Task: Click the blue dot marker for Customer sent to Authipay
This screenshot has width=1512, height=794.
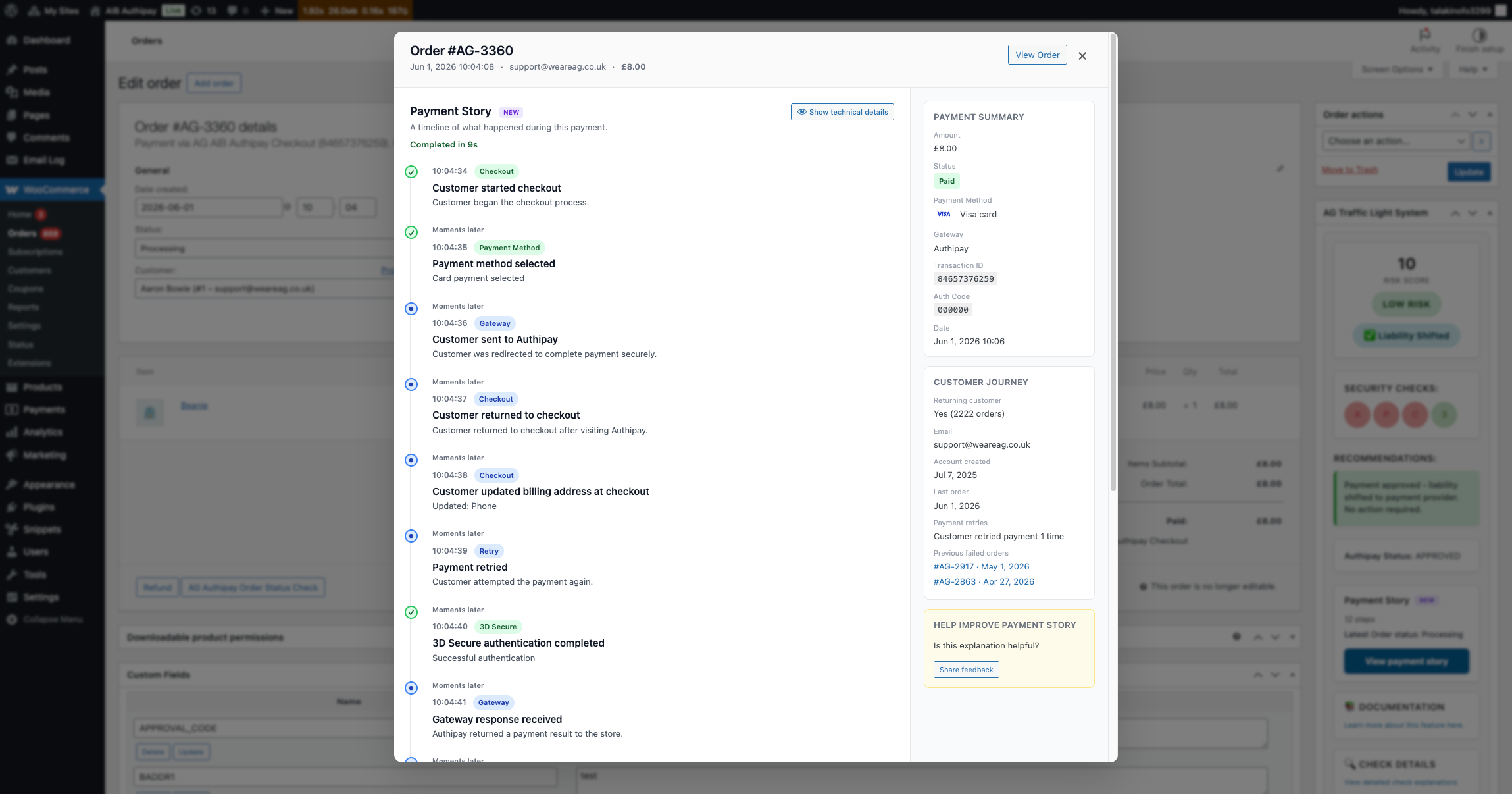Action: pyautogui.click(x=411, y=309)
